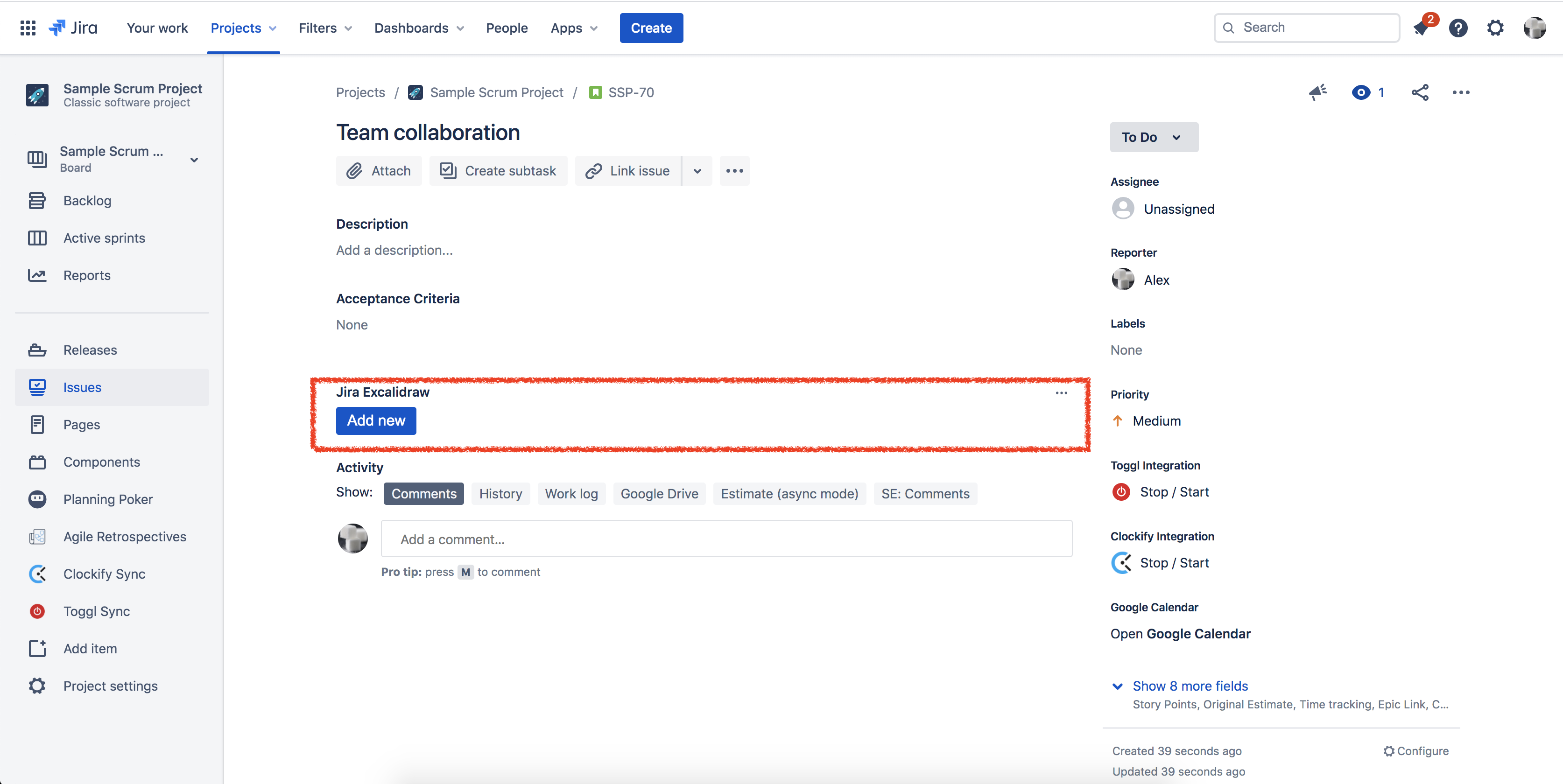Open Link issue dropdown arrow
This screenshot has width=1563, height=784.
tap(697, 171)
